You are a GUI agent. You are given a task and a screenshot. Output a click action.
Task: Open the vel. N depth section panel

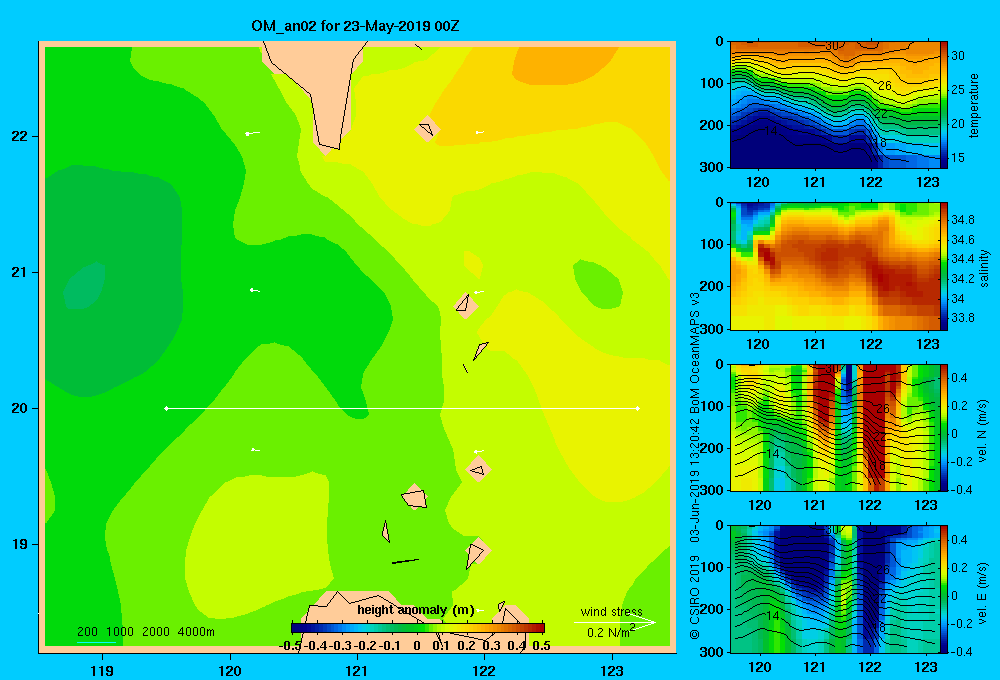click(834, 427)
